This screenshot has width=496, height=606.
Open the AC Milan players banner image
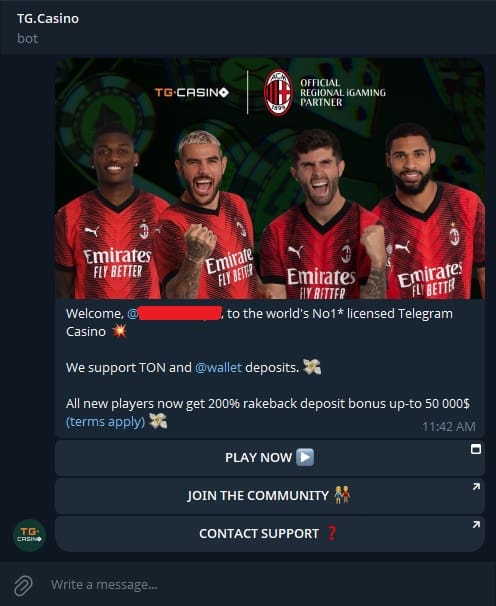(x=270, y=179)
